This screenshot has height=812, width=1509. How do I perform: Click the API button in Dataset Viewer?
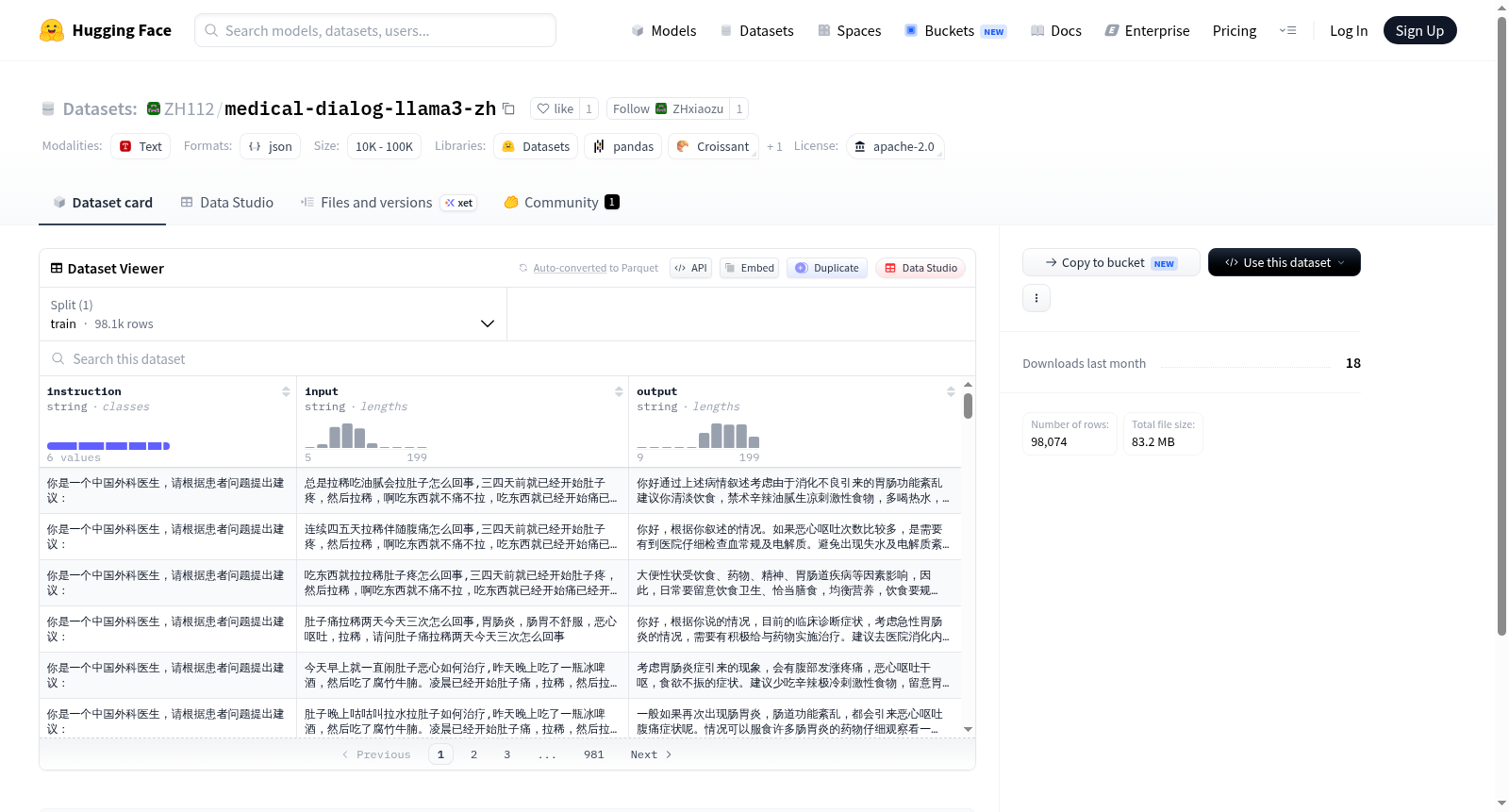click(x=690, y=268)
